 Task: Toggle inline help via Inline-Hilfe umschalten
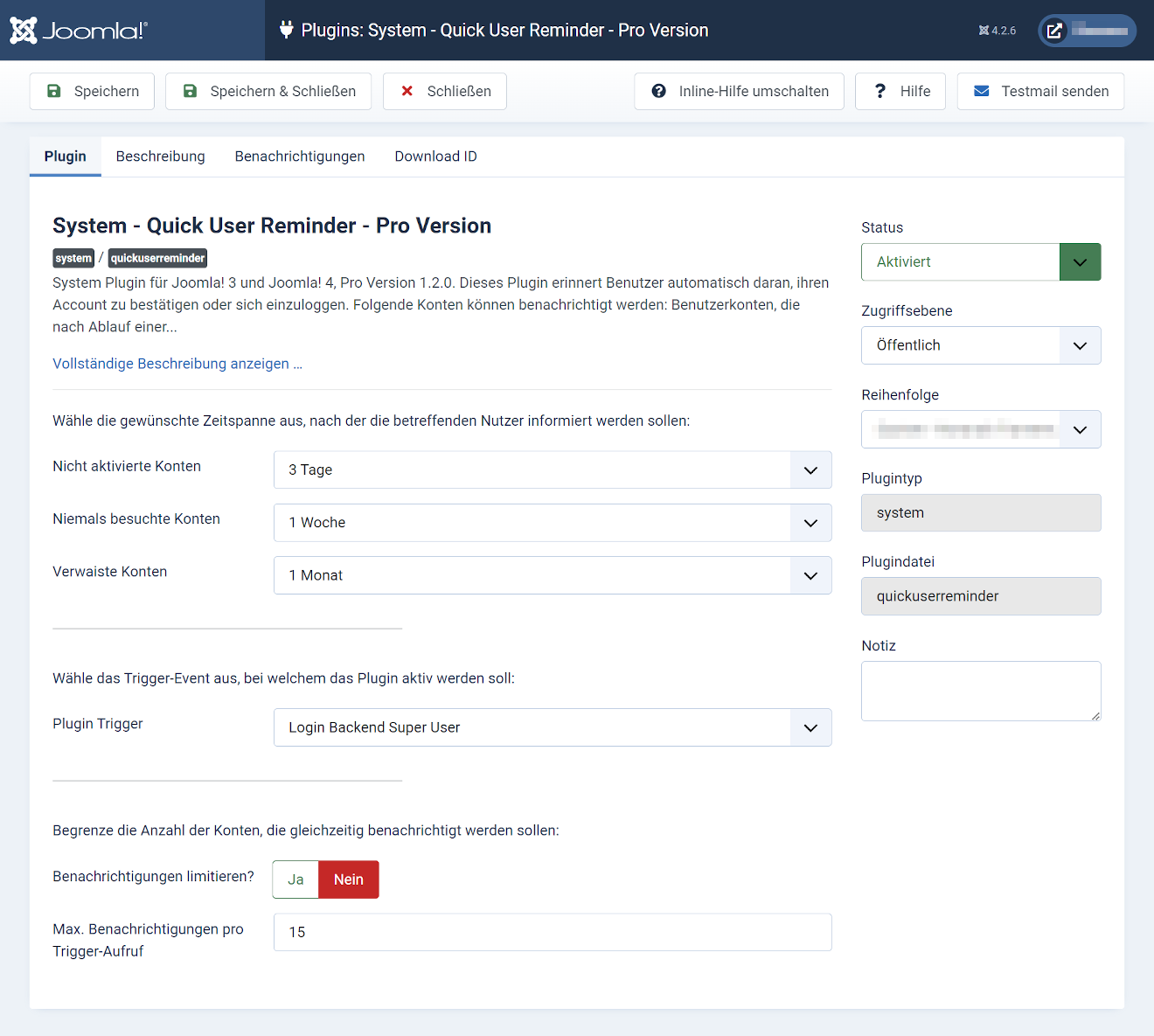[739, 91]
